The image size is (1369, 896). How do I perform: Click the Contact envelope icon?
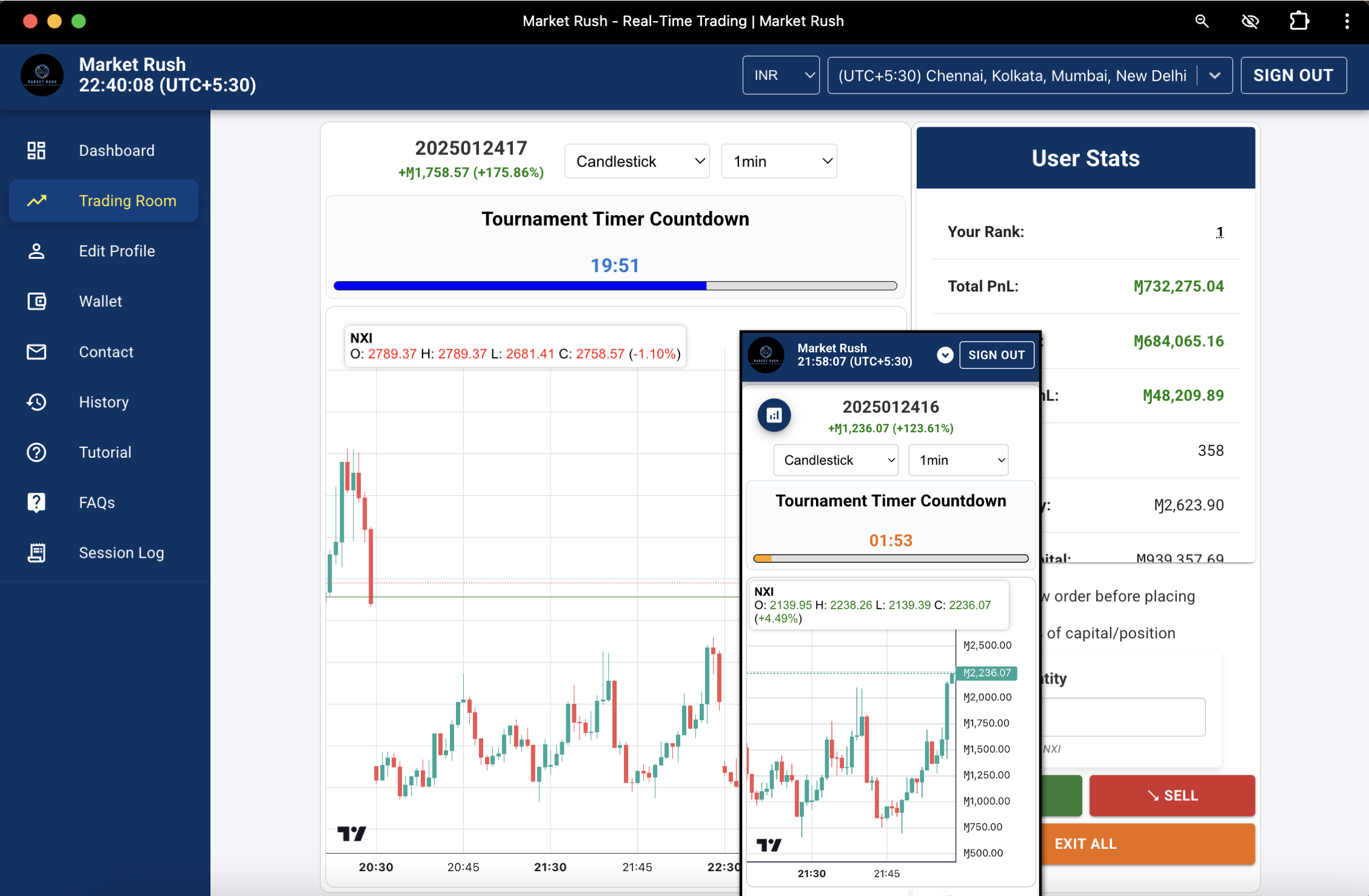point(36,352)
